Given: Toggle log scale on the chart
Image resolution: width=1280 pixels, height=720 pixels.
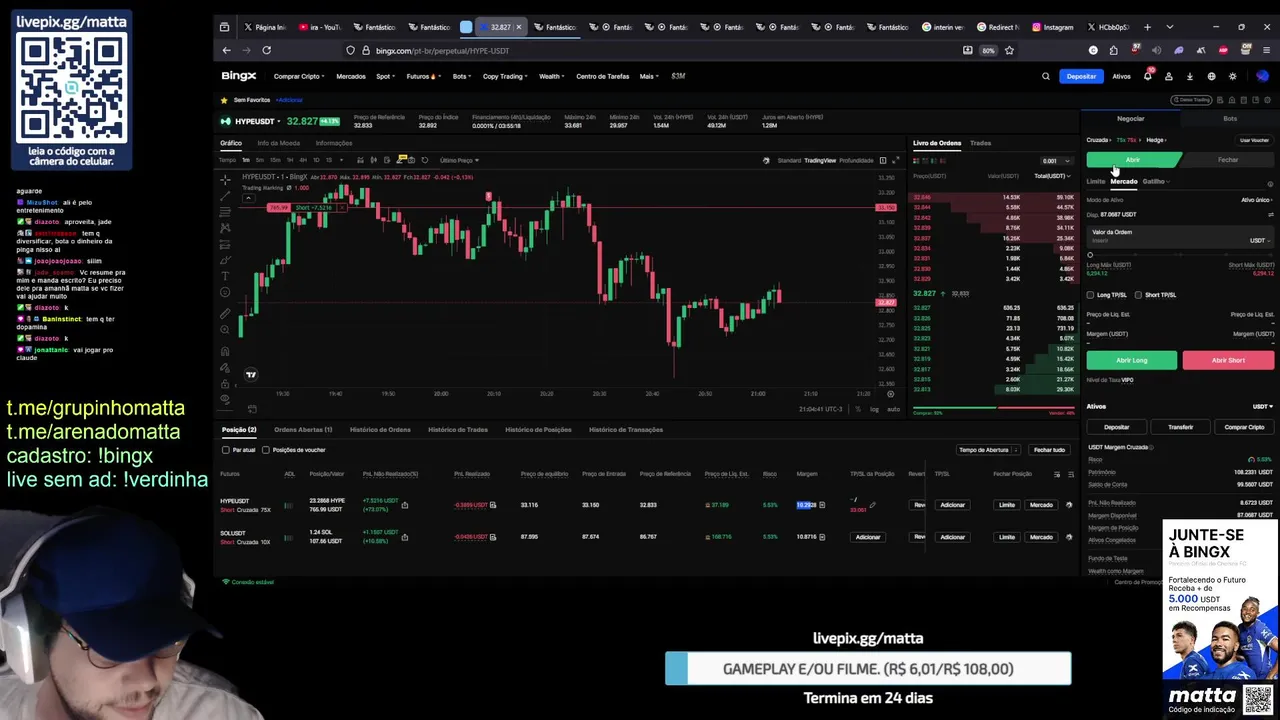Looking at the screenshot, I should point(875,409).
